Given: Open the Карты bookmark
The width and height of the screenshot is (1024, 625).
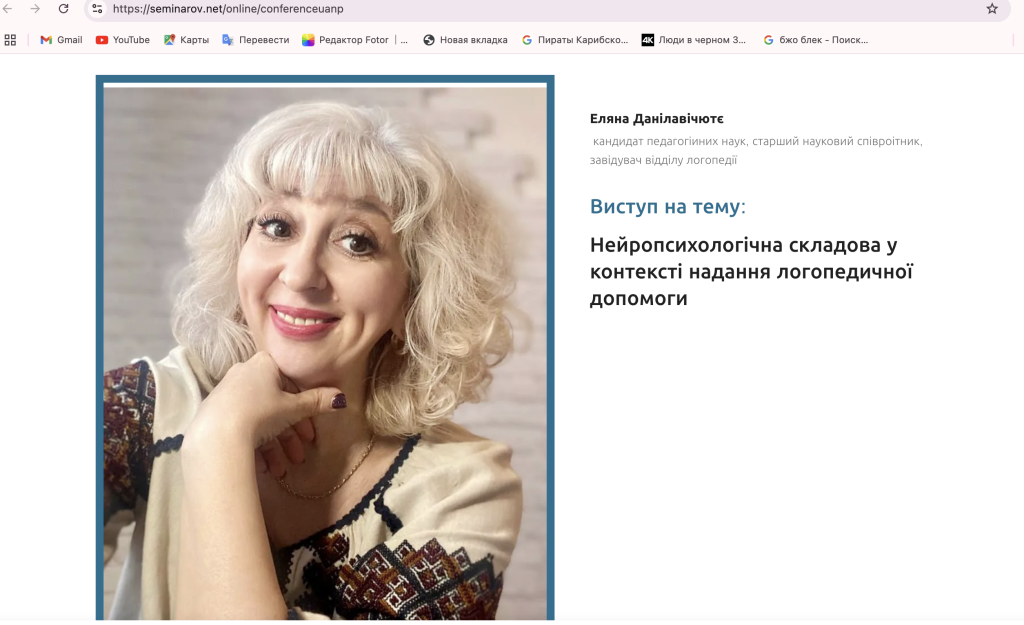Looking at the screenshot, I should pos(186,40).
